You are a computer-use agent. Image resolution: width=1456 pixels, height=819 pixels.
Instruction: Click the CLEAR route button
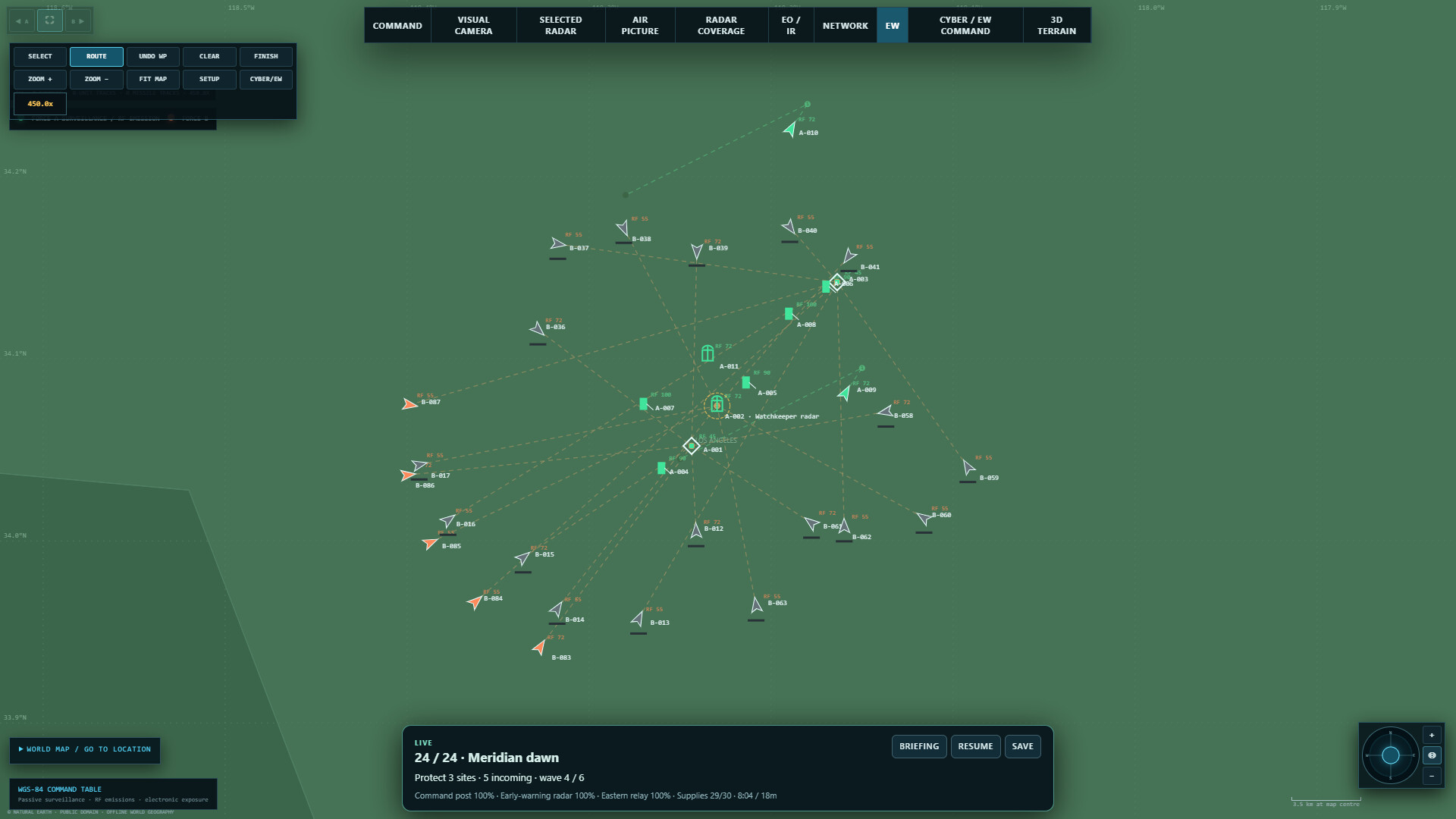pos(209,57)
